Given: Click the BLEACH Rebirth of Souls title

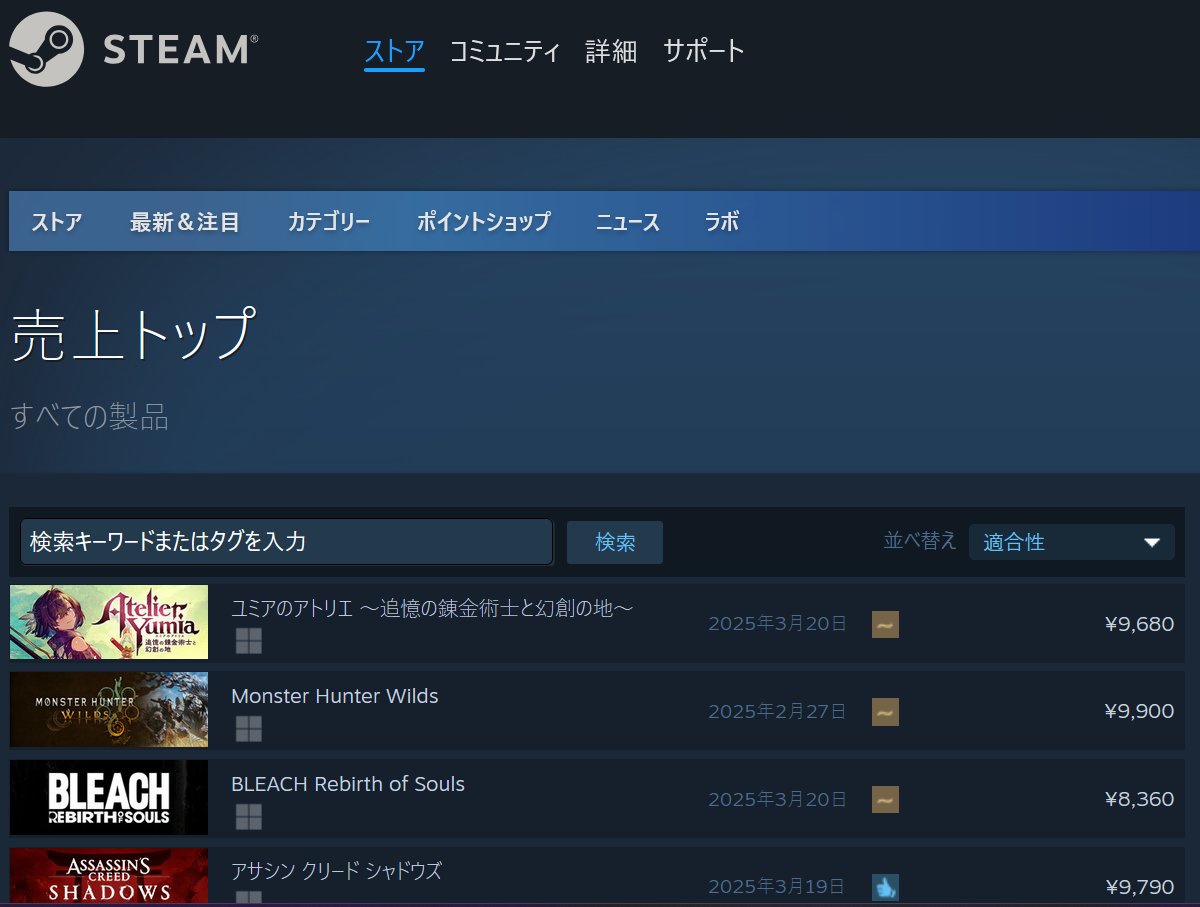Looking at the screenshot, I should point(348,784).
